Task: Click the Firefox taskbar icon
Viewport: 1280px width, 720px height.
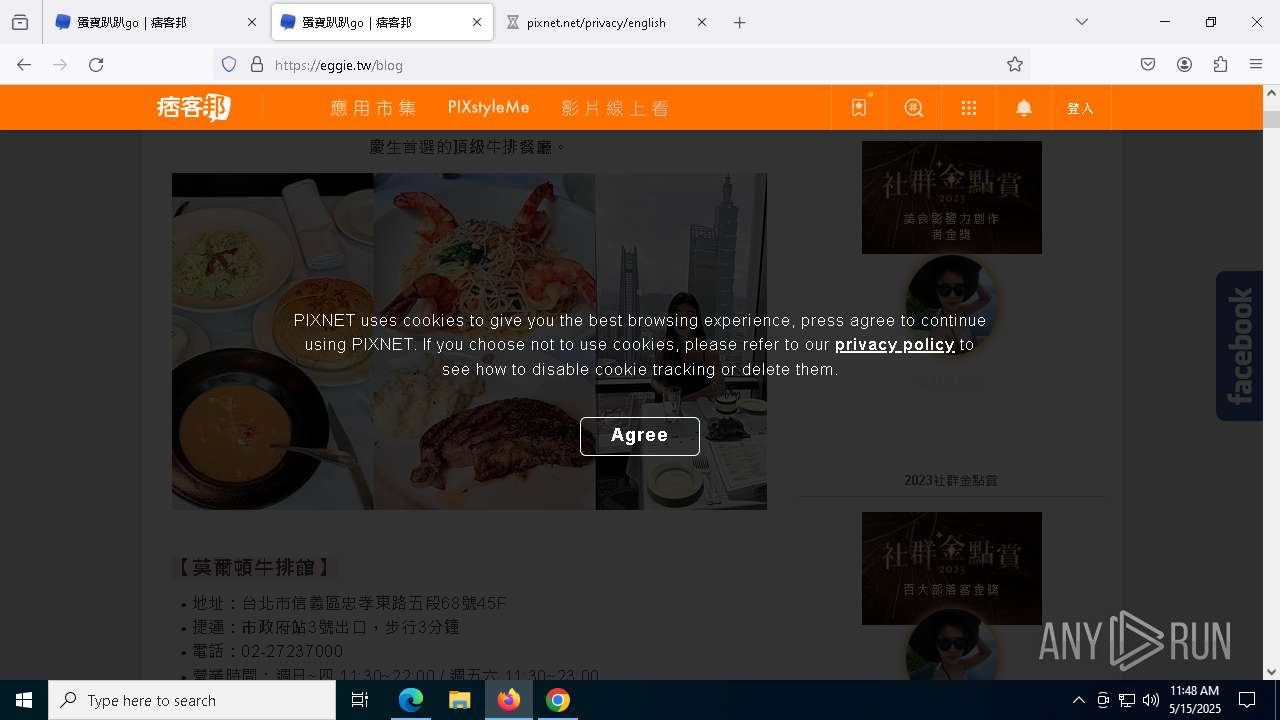Action: point(509,700)
